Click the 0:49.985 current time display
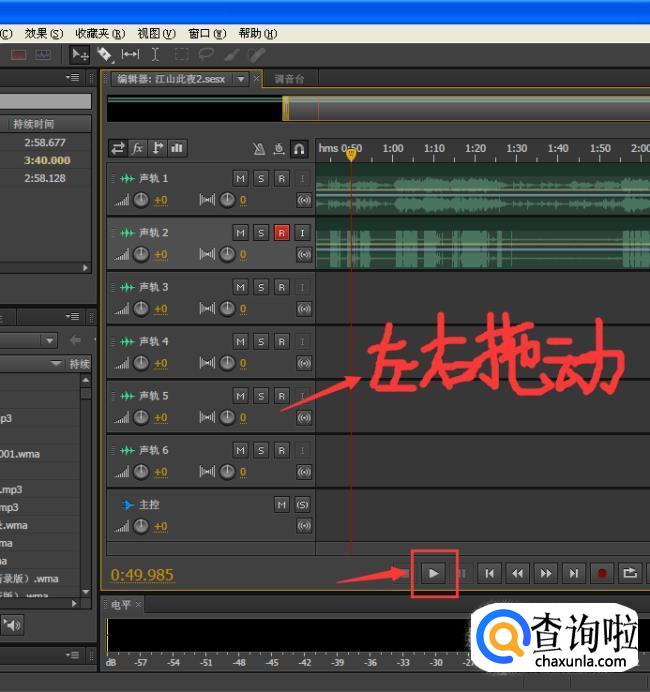 142,574
